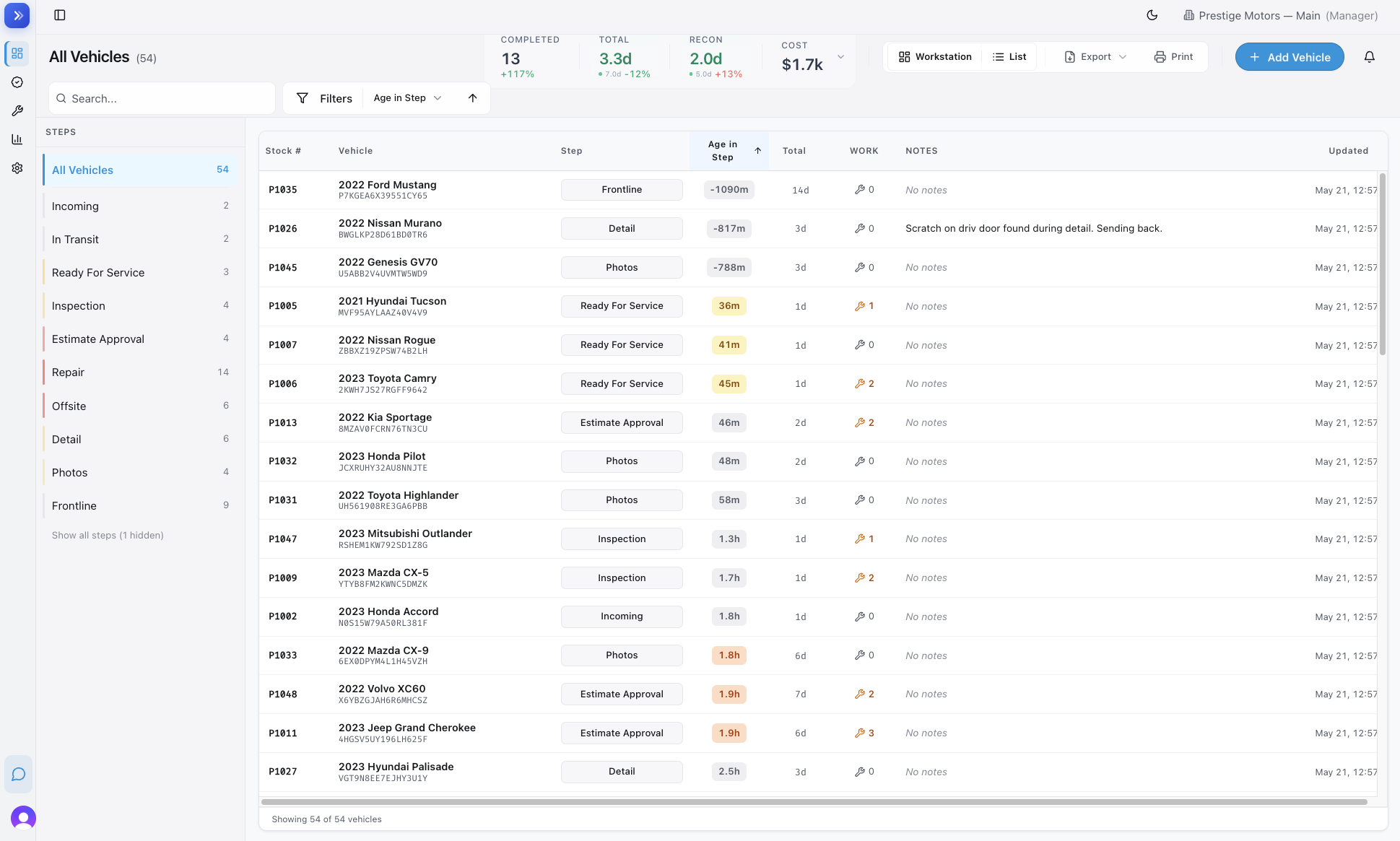Click the Add Vehicle button
This screenshot has width=1400, height=841.
pos(1290,57)
